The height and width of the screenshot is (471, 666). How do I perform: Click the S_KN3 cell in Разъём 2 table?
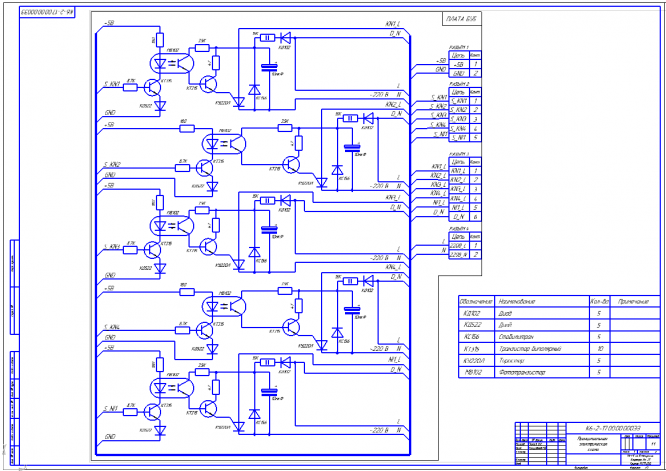coord(459,119)
